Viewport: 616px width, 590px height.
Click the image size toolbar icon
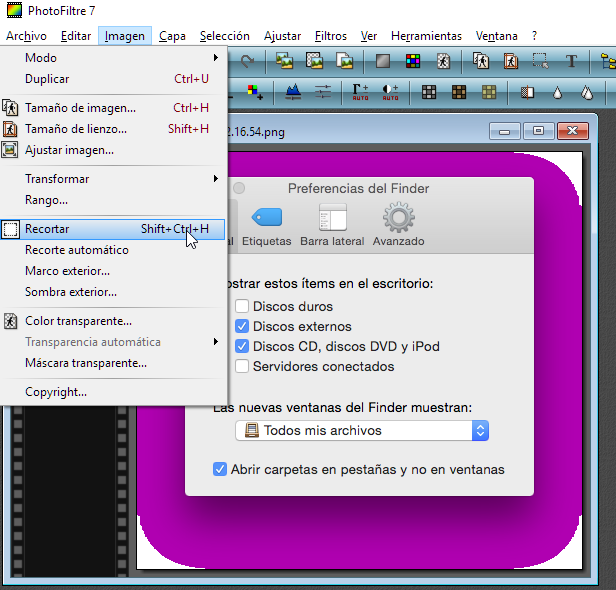(x=481, y=61)
